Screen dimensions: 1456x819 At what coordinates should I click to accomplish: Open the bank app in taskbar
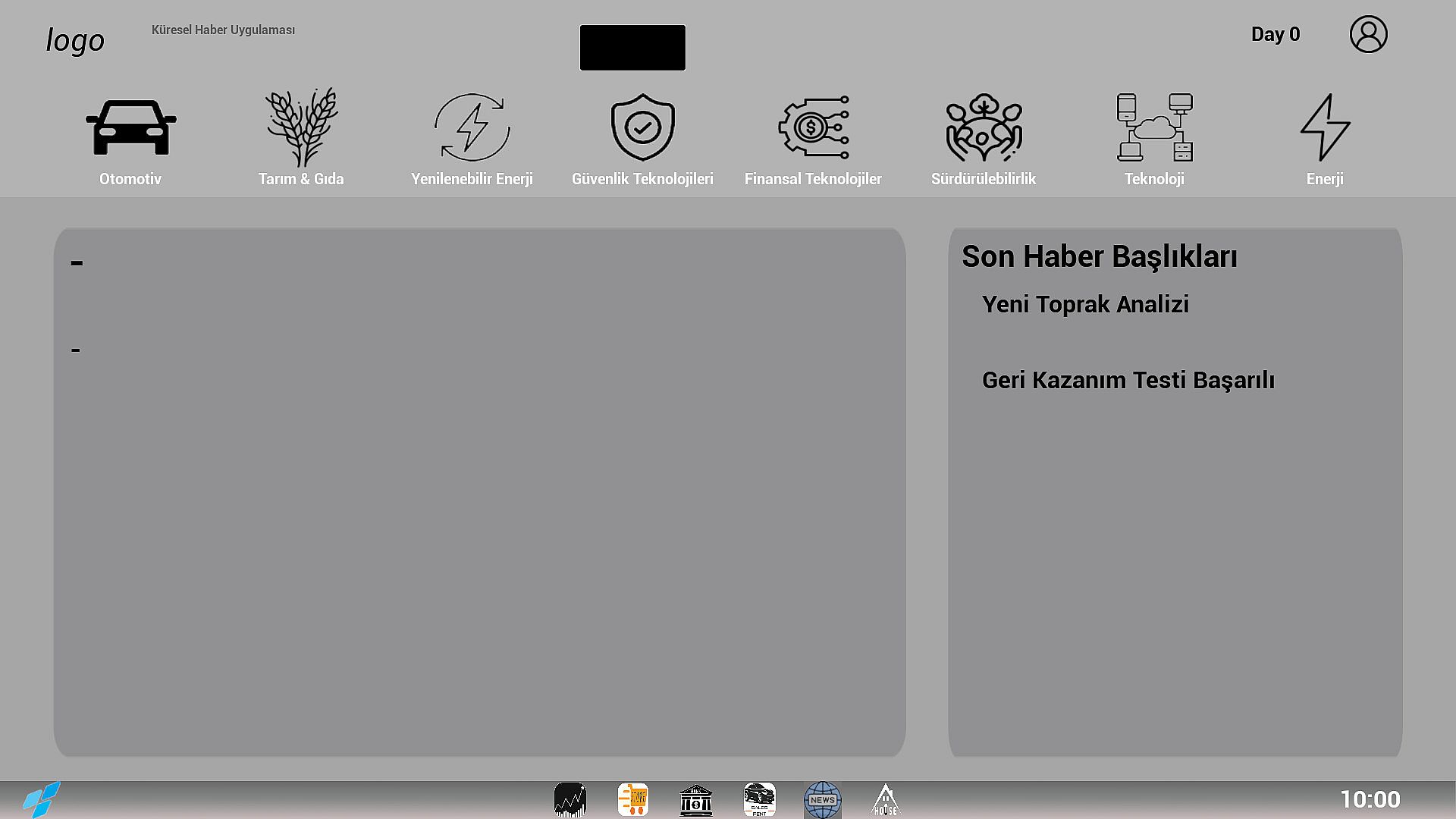click(x=695, y=800)
